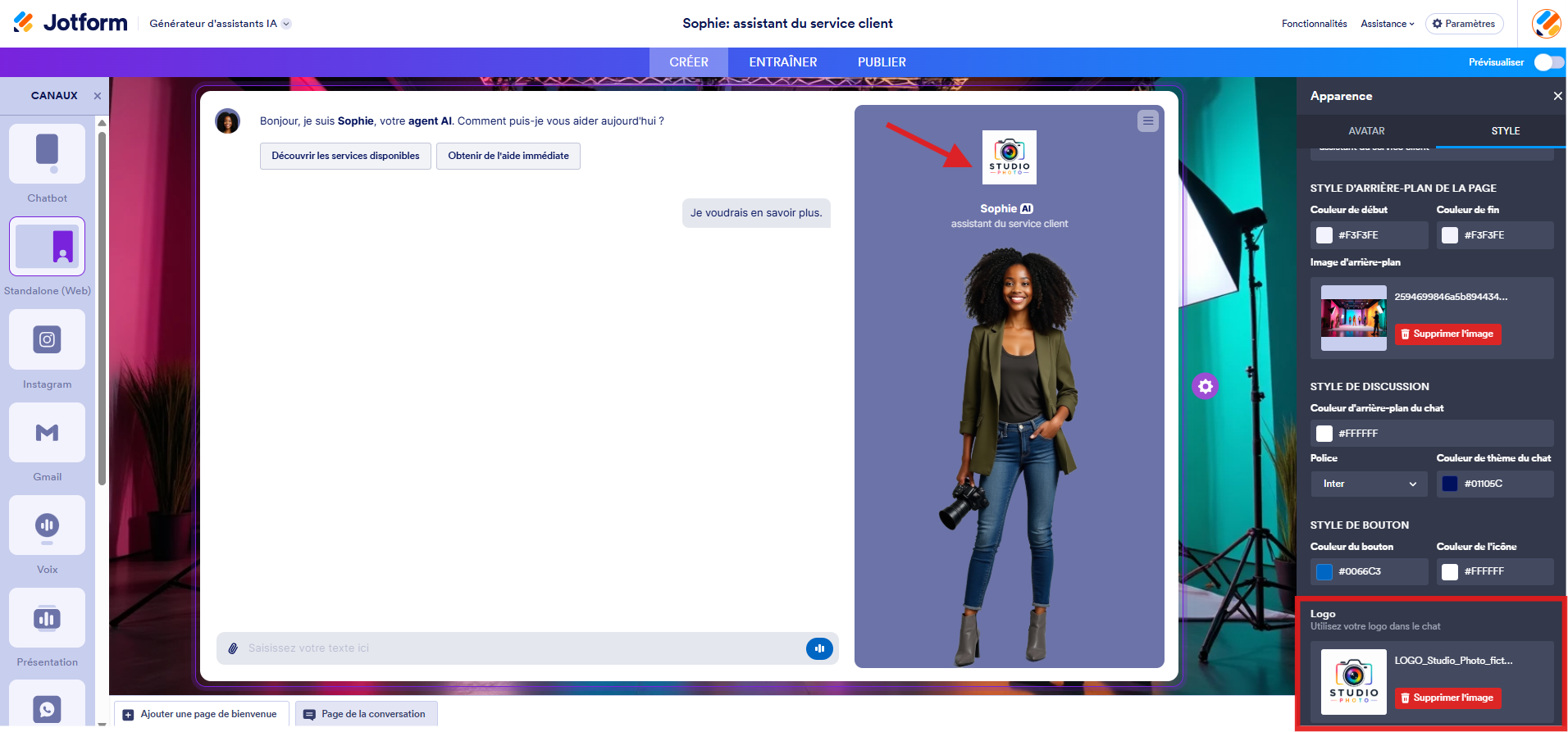This screenshot has height=732, width=1568.
Task: Select the Standalone (Web) channel icon
Action: (47, 246)
